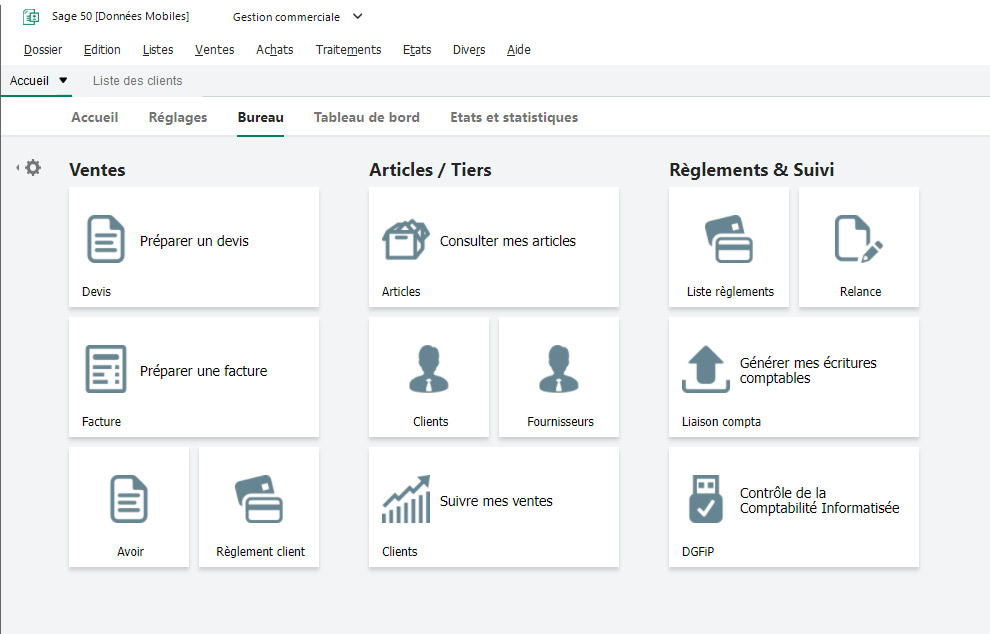Click the Suivre mes ventes chart icon

tap(406, 499)
